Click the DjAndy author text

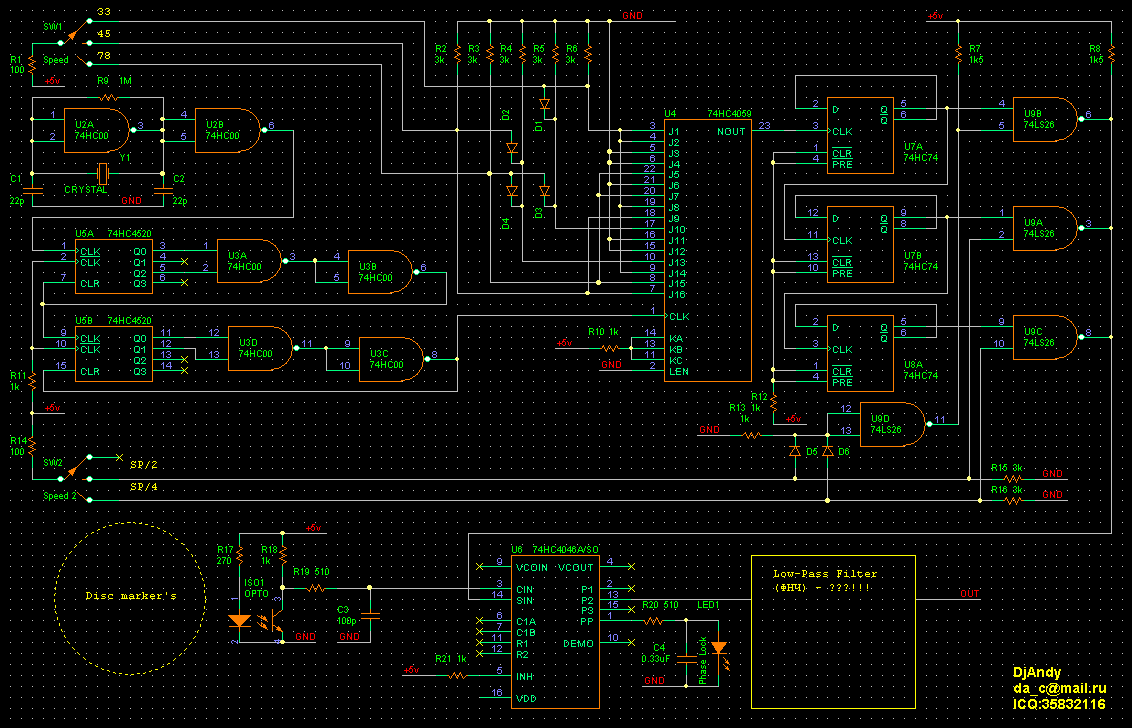click(x=1037, y=672)
